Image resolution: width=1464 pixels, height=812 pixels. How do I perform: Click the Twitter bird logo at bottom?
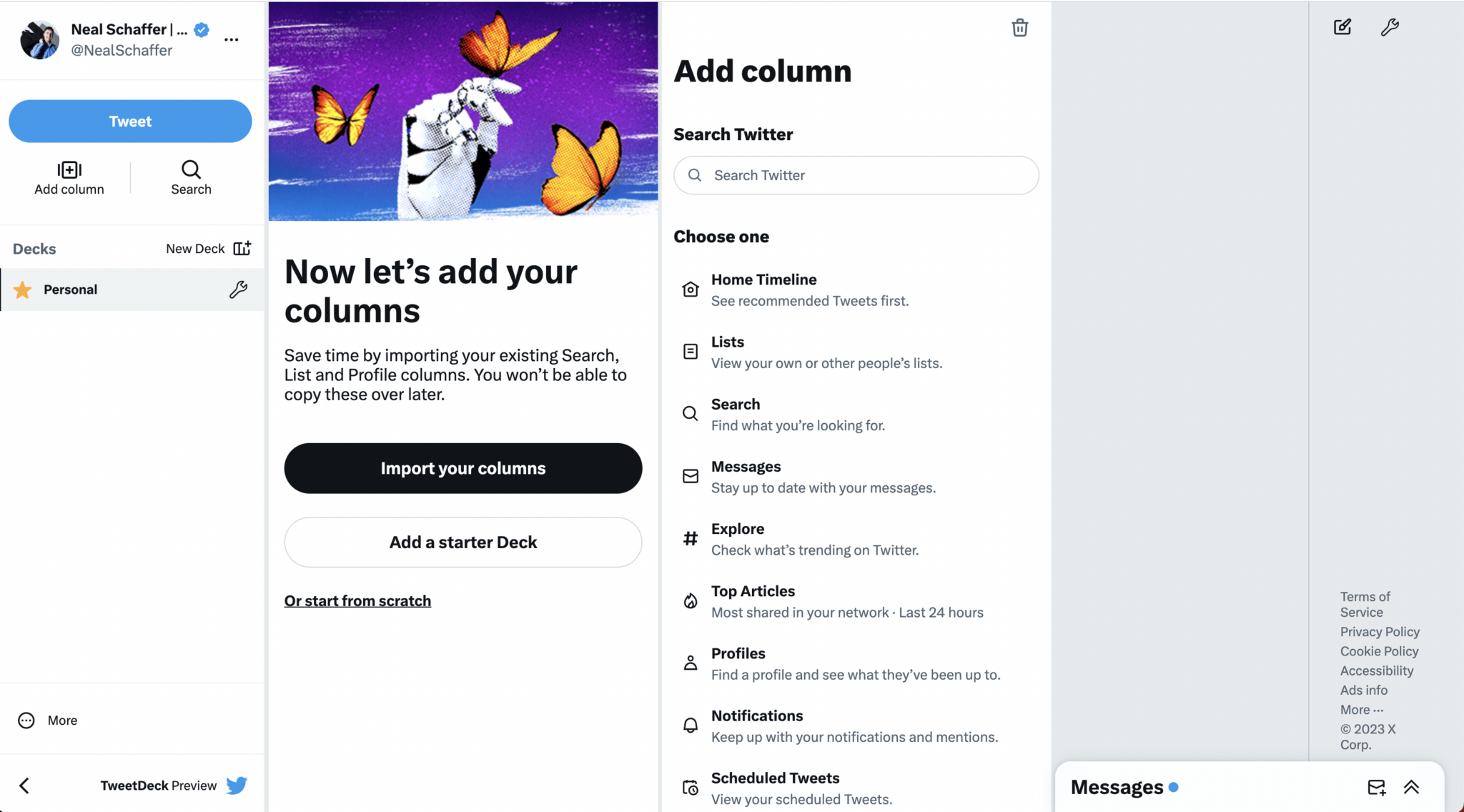[x=236, y=785]
